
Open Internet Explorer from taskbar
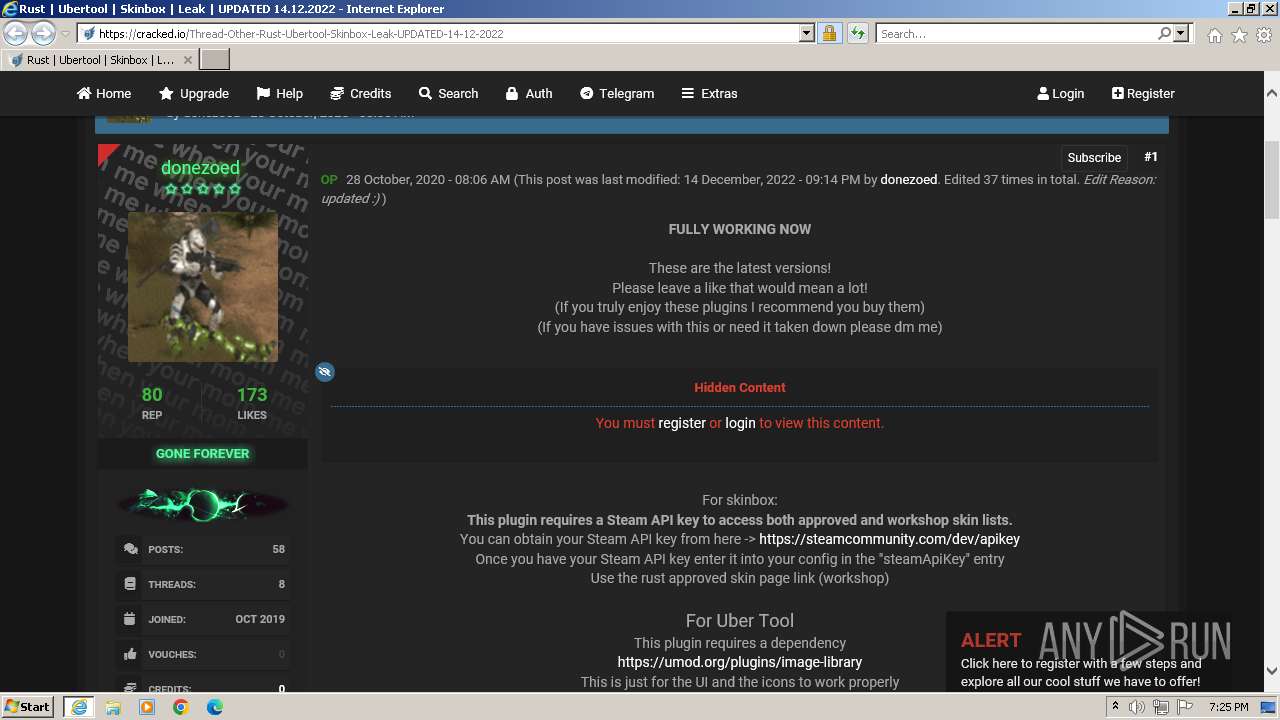(x=78, y=707)
